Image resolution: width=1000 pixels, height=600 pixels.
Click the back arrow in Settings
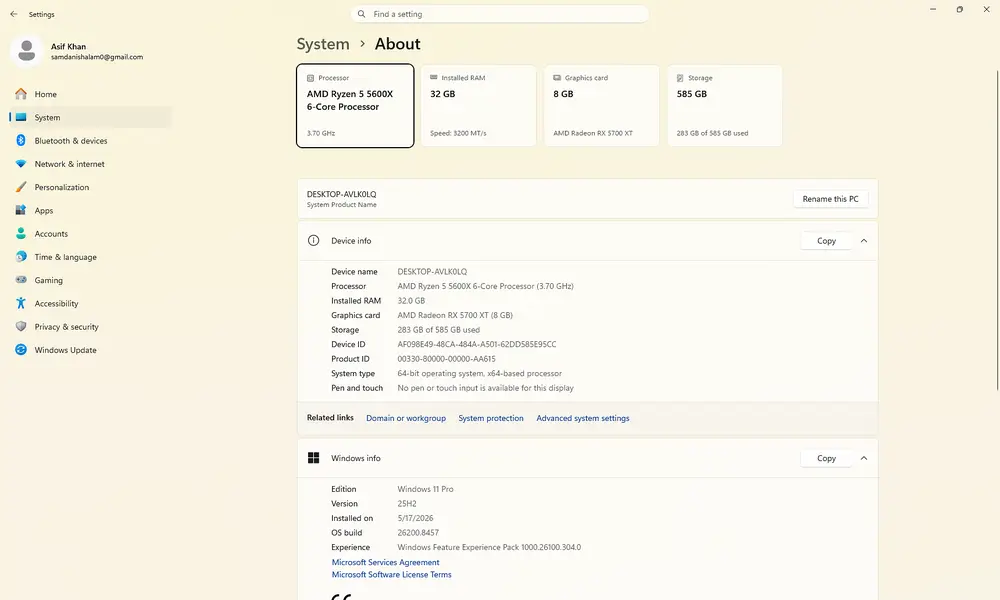[13, 13]
